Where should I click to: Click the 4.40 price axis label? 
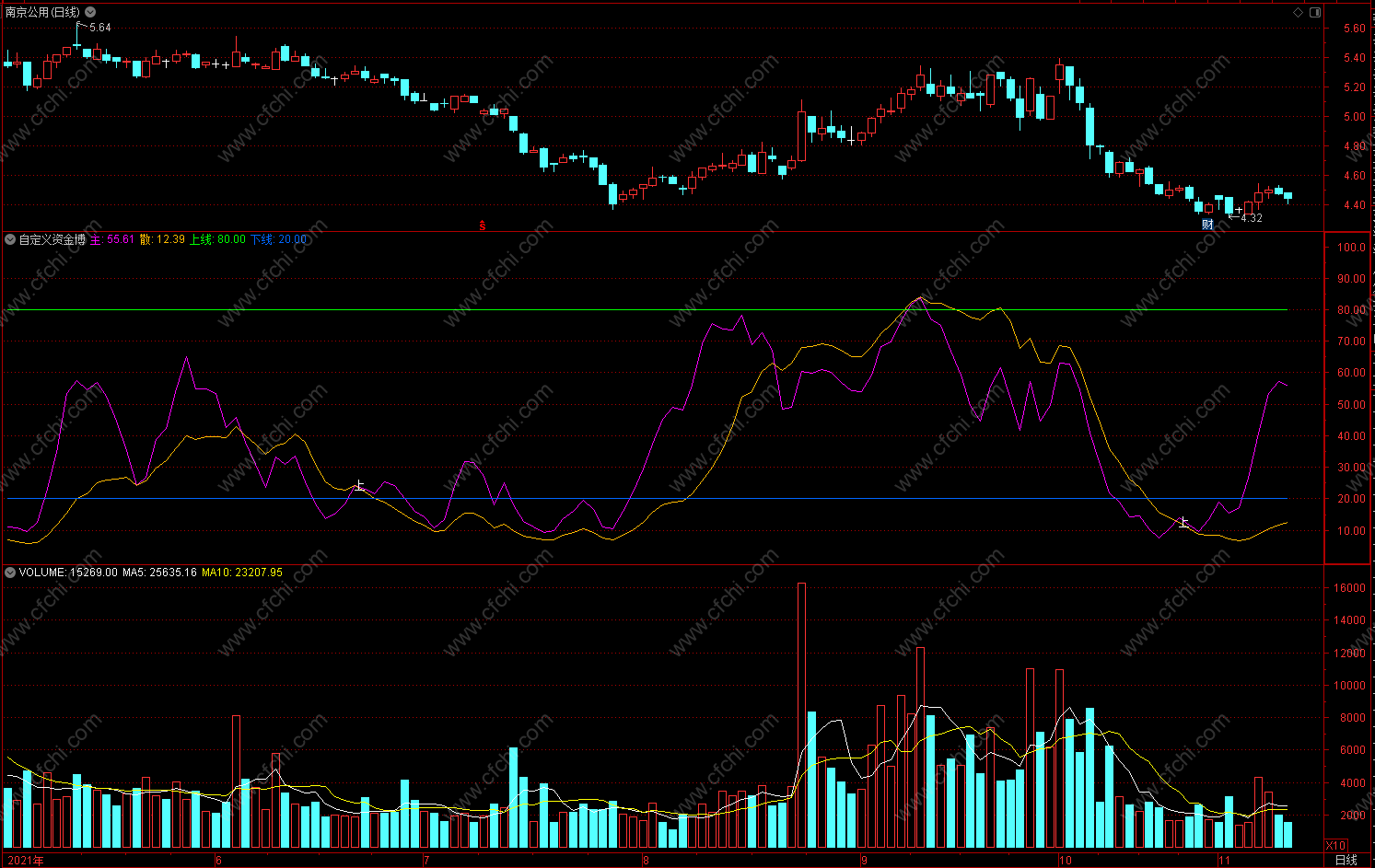pyautogui.click(x=1354, y=205)
